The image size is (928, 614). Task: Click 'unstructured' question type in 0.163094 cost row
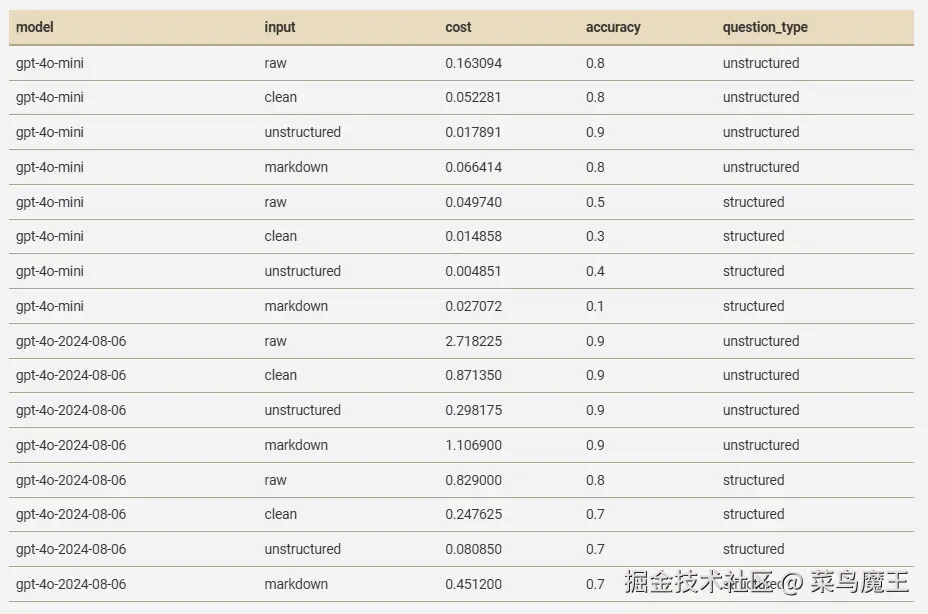point(761,63)
